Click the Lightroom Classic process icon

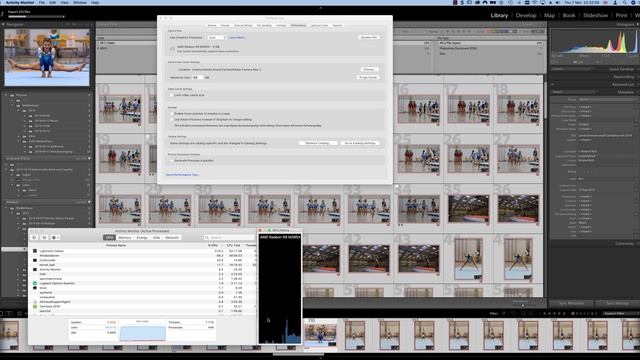[35, 251]
